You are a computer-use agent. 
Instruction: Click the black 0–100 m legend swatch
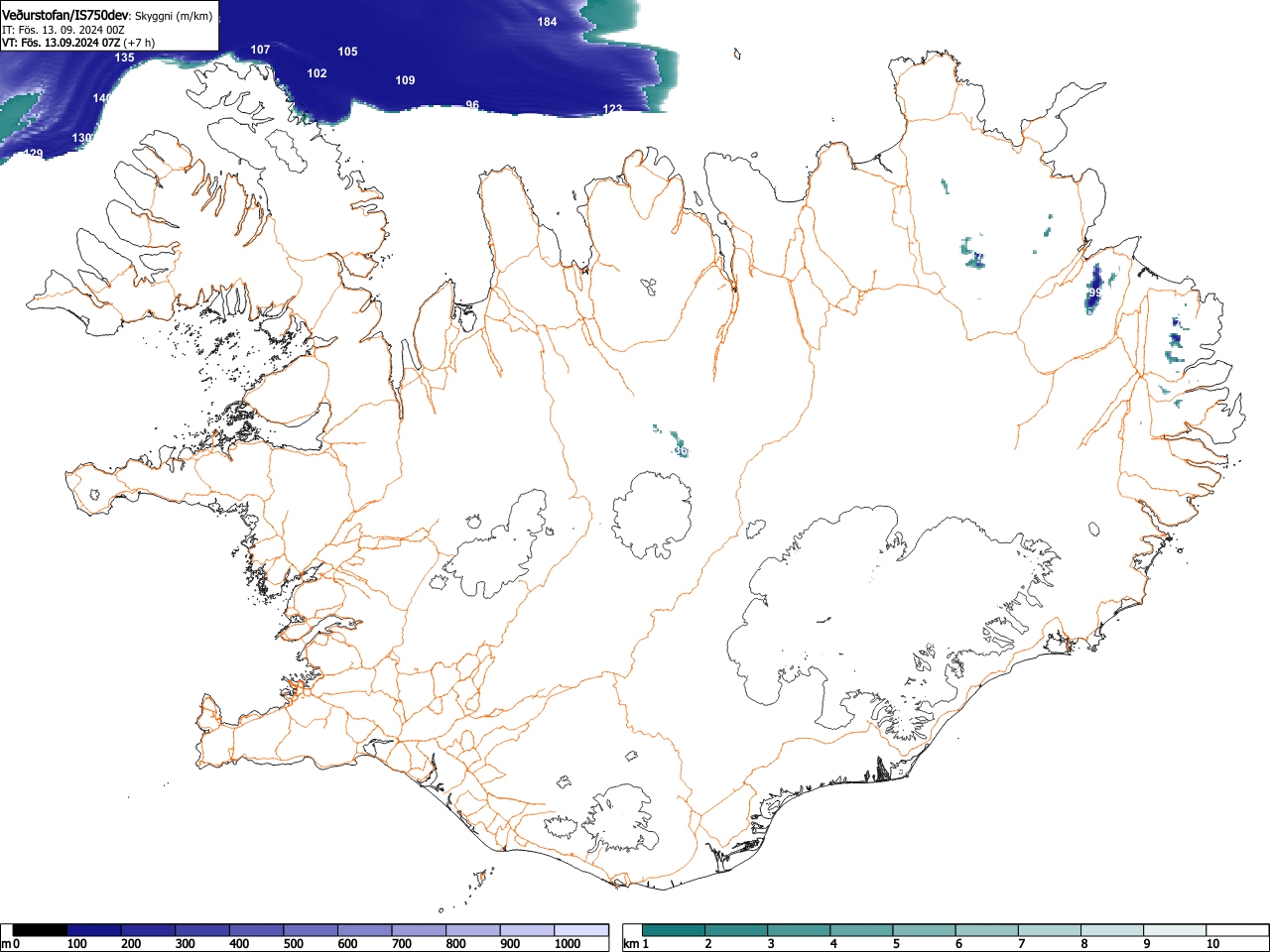click(x=41, y=930)
